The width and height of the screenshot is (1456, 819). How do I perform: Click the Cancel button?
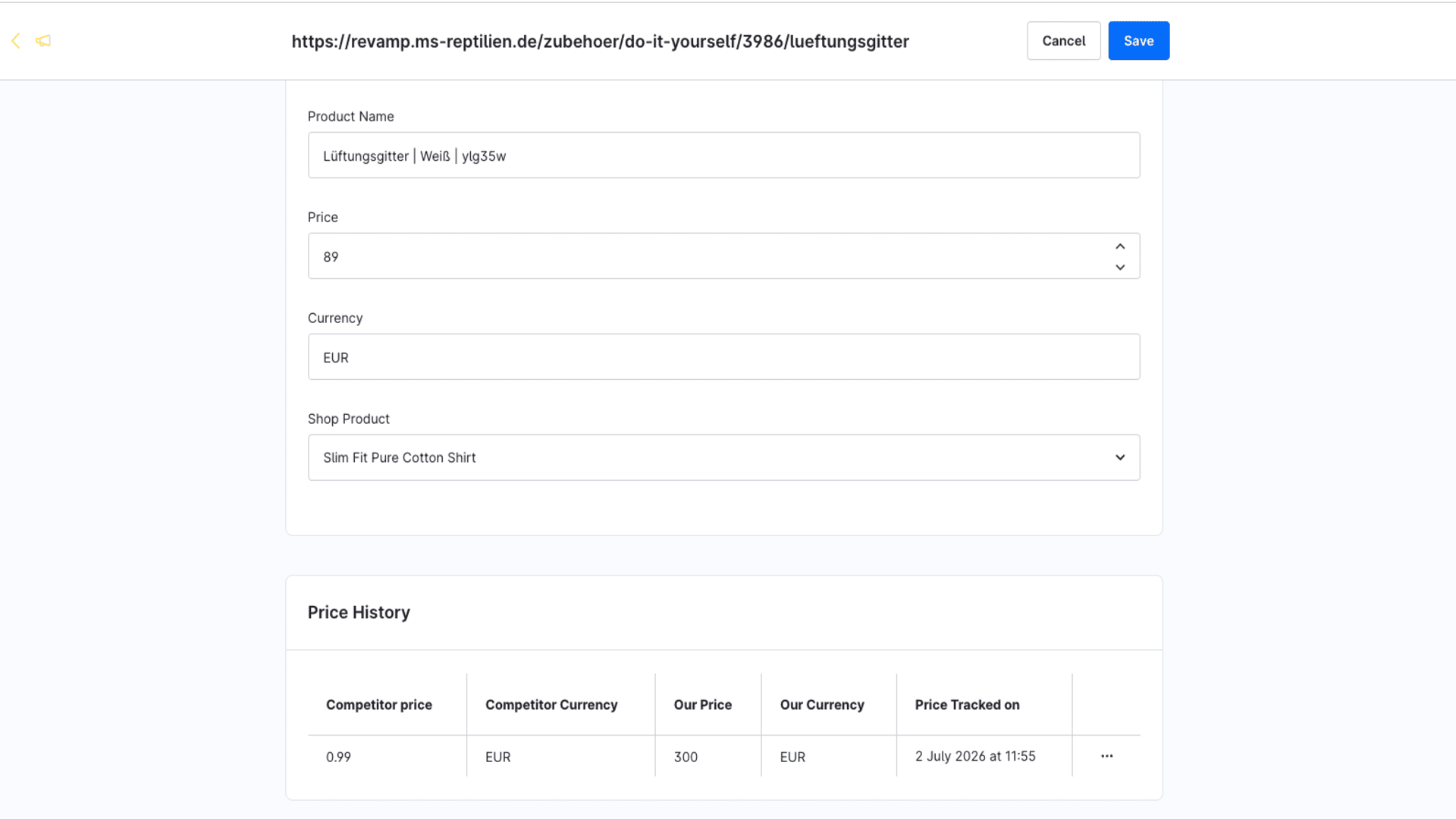[x=1063, y=41]
